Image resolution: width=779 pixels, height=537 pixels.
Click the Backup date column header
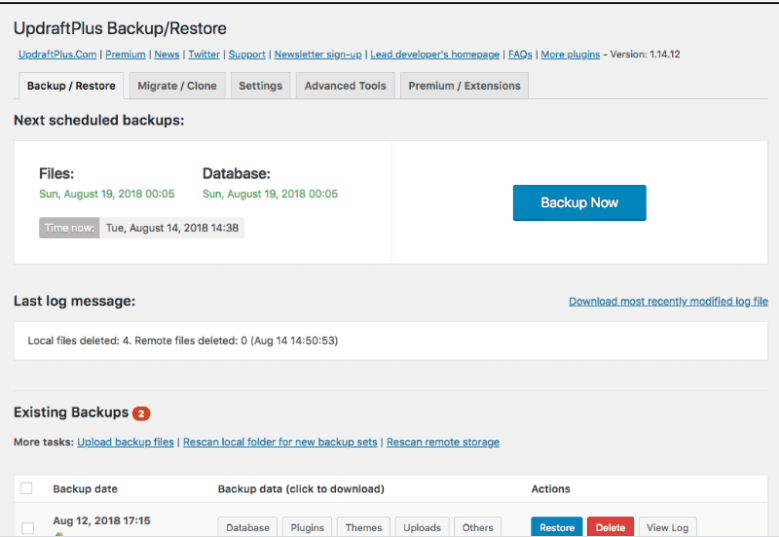(85, 489)
